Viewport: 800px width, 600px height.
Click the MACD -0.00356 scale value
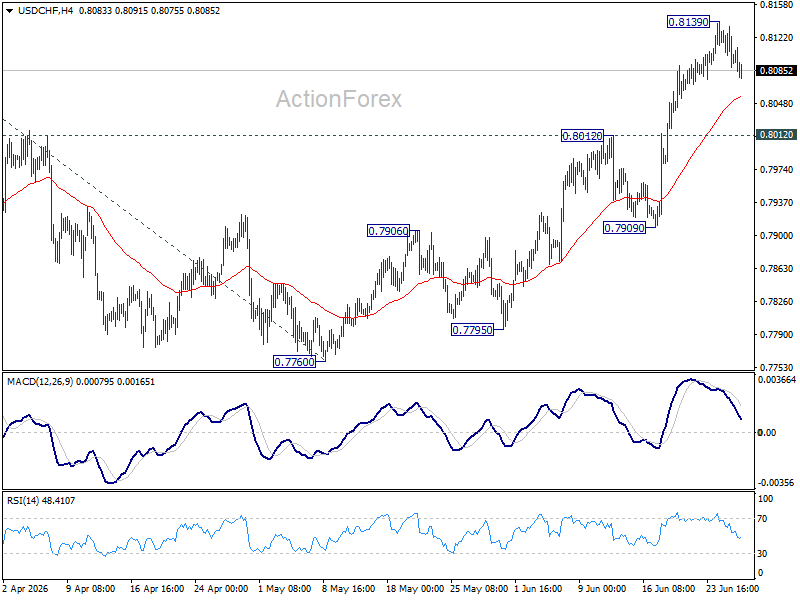point(776,483)
